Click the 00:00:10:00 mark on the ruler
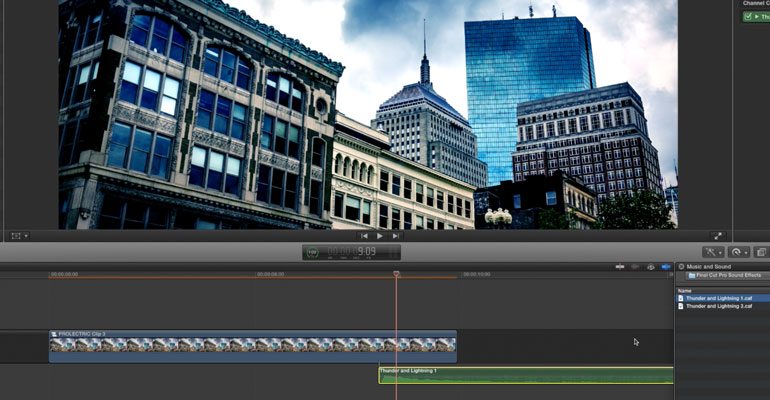The image size is (770, 400). 477,274
